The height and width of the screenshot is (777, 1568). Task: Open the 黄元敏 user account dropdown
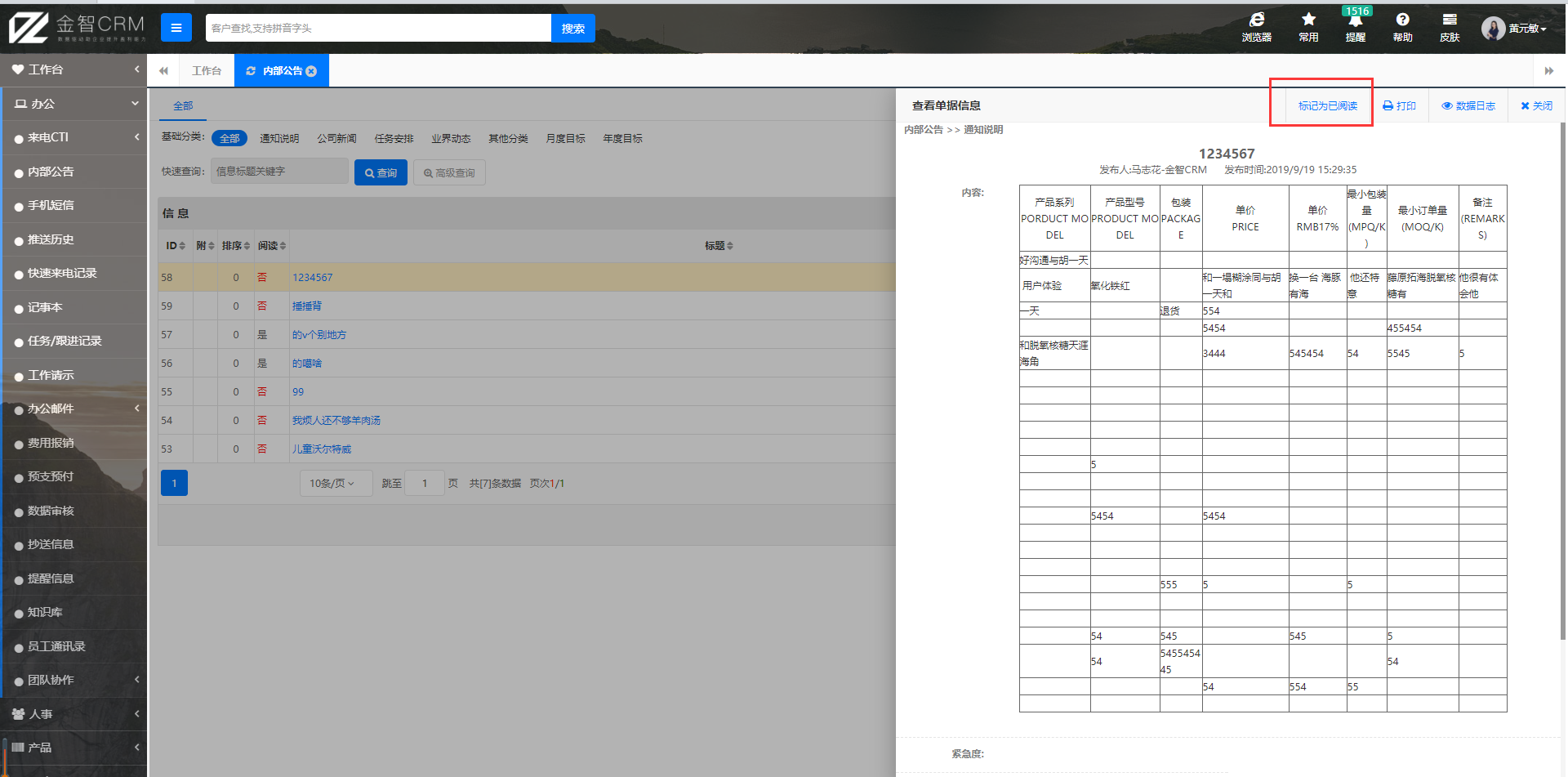tap(1526, 28)
